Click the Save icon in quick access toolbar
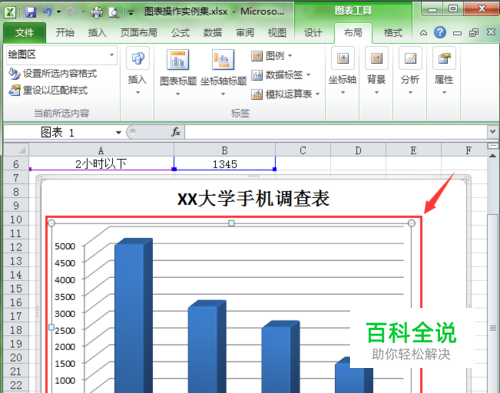The height and width of the screenshot is (393, 500). pyautogui.click(x=31, y=12)
